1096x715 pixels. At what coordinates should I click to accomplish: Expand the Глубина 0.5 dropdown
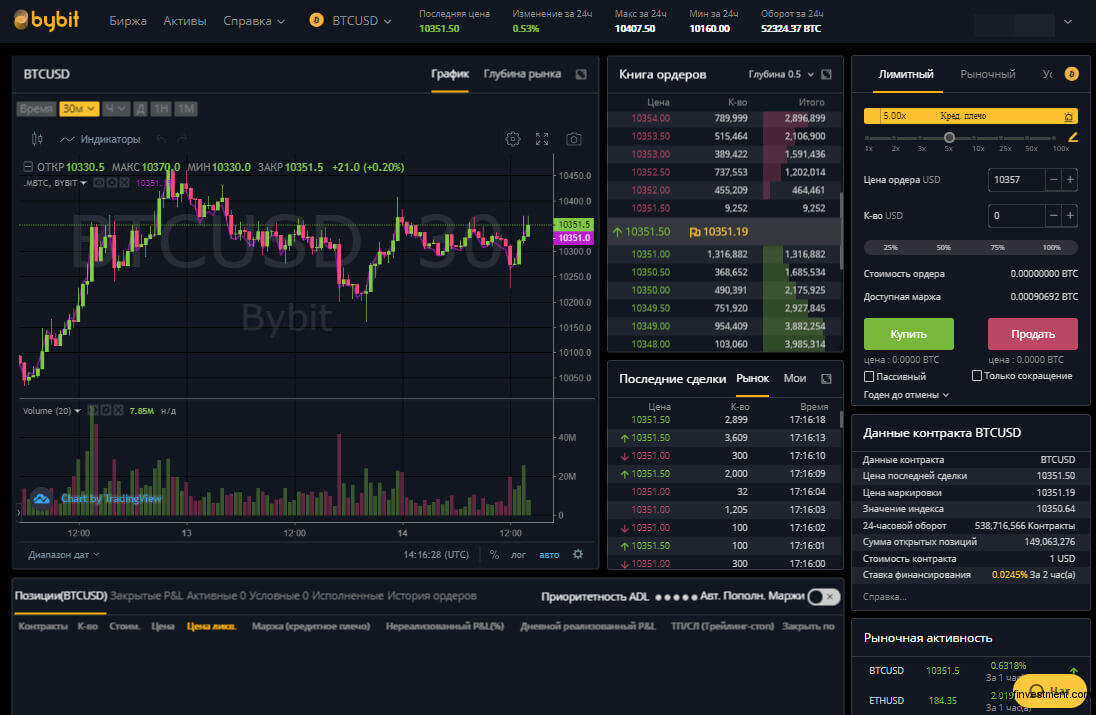781,74
